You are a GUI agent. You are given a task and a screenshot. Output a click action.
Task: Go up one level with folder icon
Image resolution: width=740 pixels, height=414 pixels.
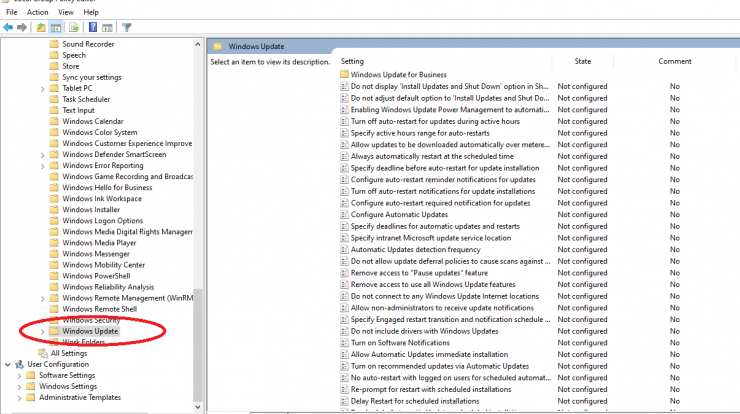pos(41,27)
